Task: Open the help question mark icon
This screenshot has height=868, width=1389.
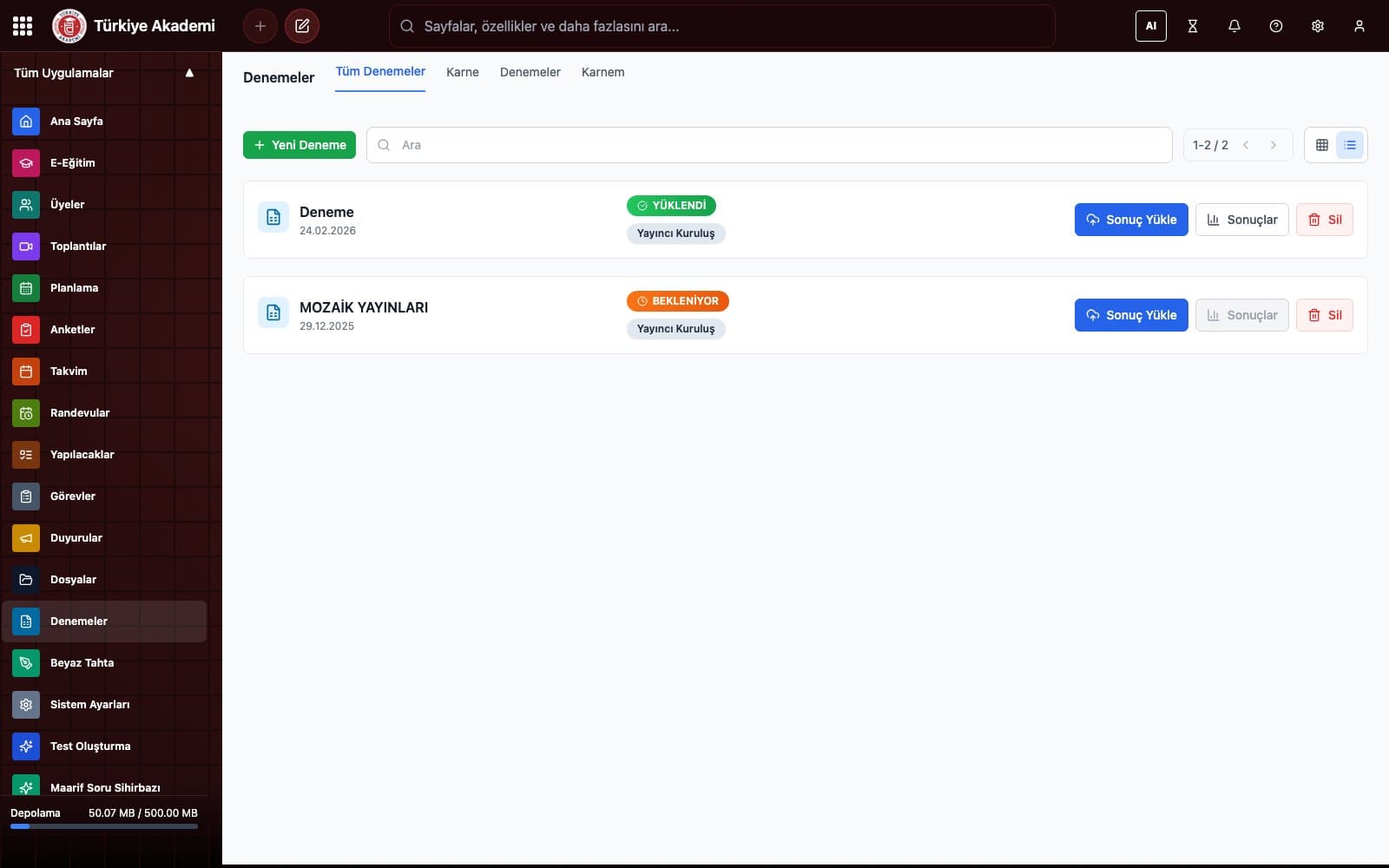Action: coord(1276,26)
